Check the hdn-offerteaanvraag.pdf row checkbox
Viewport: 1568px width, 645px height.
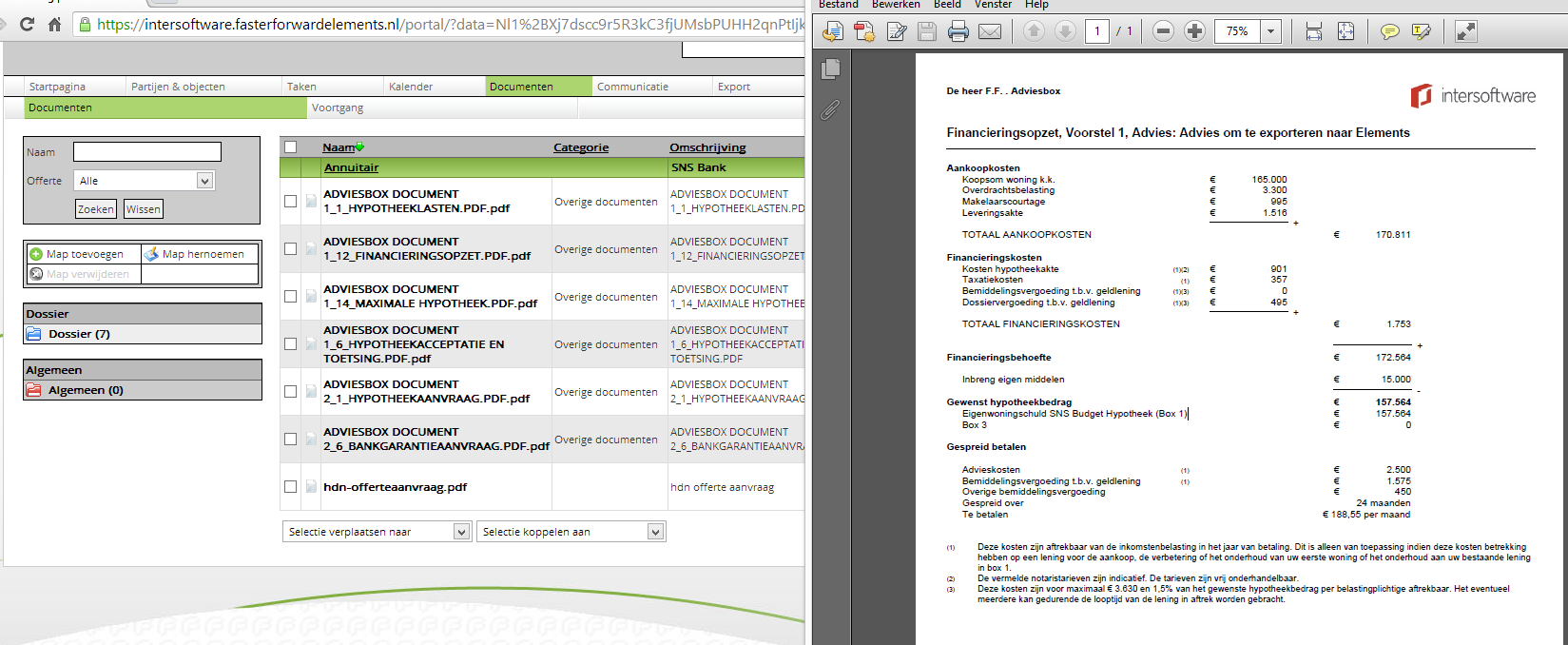pos(291,487)
